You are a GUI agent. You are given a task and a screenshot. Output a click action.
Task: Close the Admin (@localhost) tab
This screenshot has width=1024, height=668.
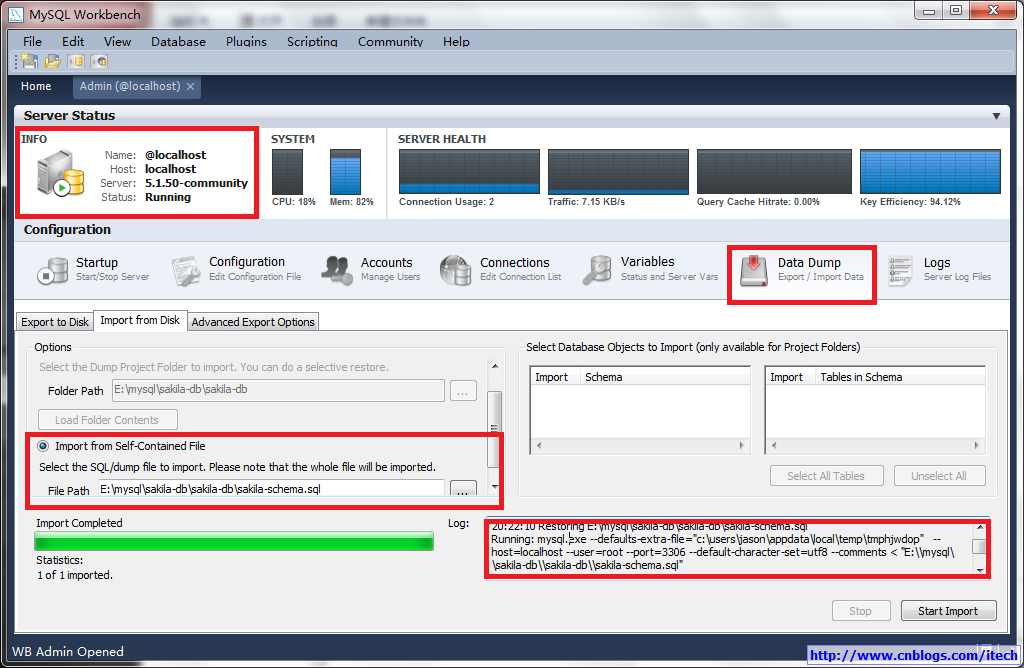point(190,87)
